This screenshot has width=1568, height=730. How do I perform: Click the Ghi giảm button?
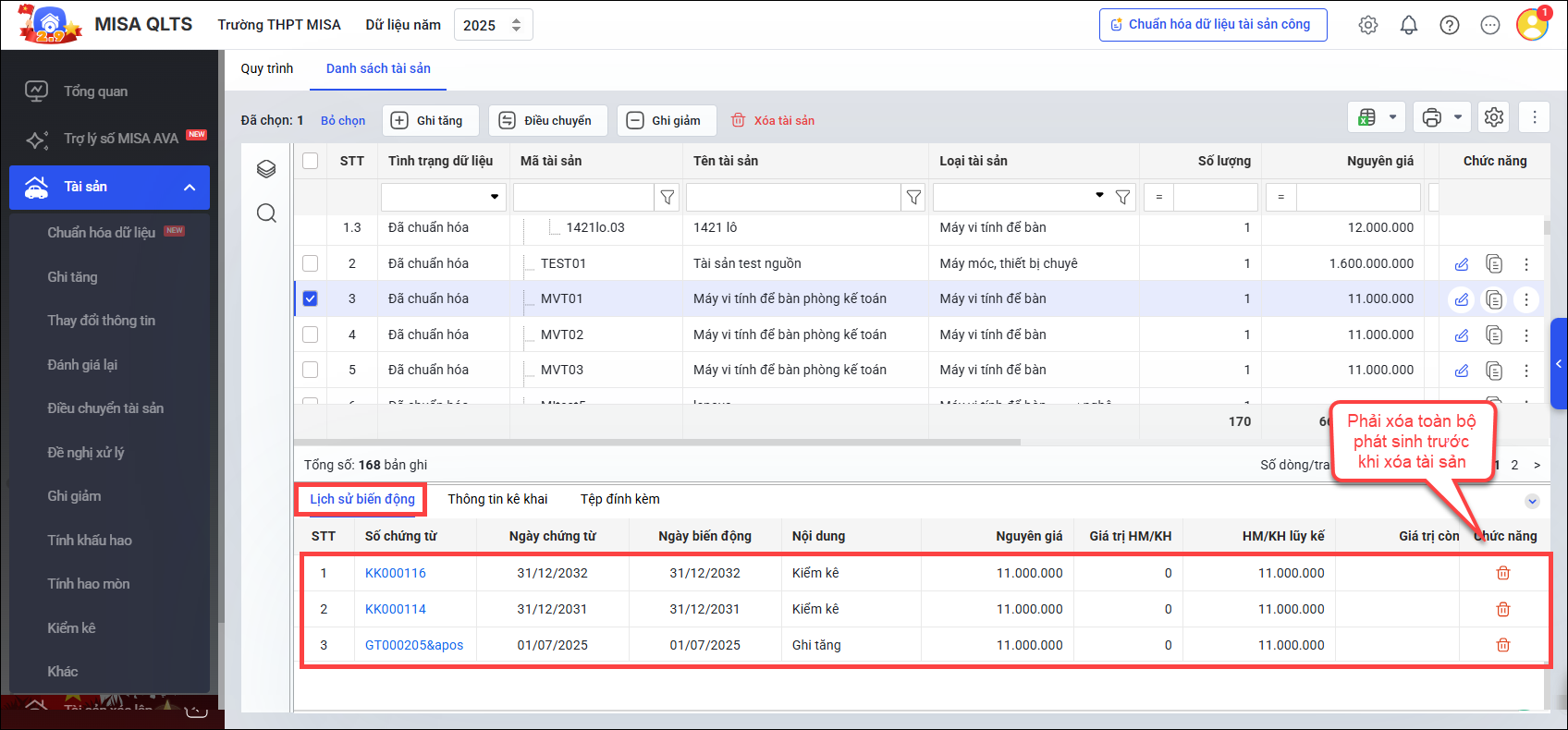(x=665, y=120)
